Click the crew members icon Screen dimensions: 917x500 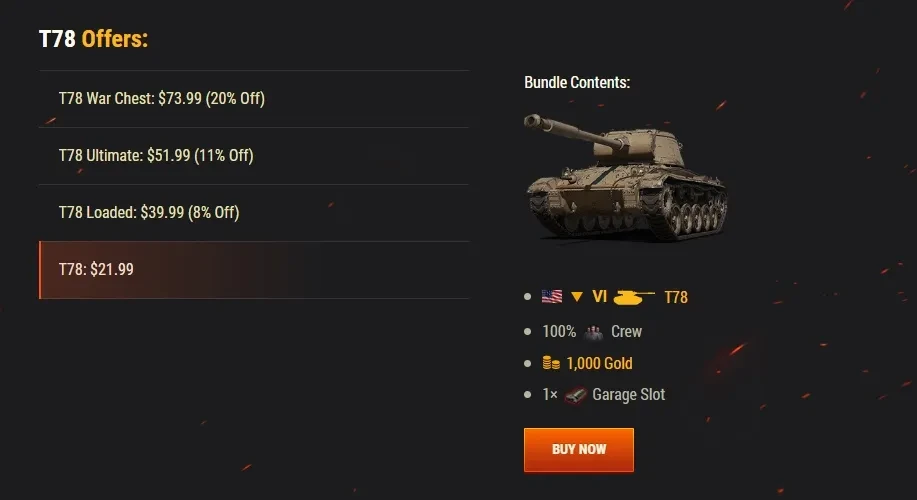click(x=594, y=332)
